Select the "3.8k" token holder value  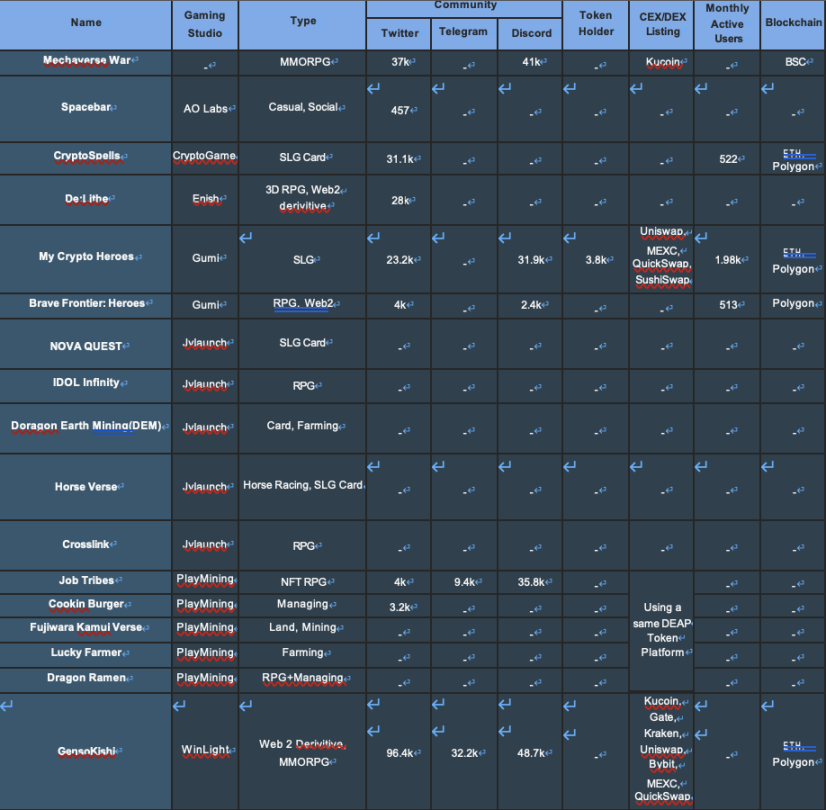596,260
